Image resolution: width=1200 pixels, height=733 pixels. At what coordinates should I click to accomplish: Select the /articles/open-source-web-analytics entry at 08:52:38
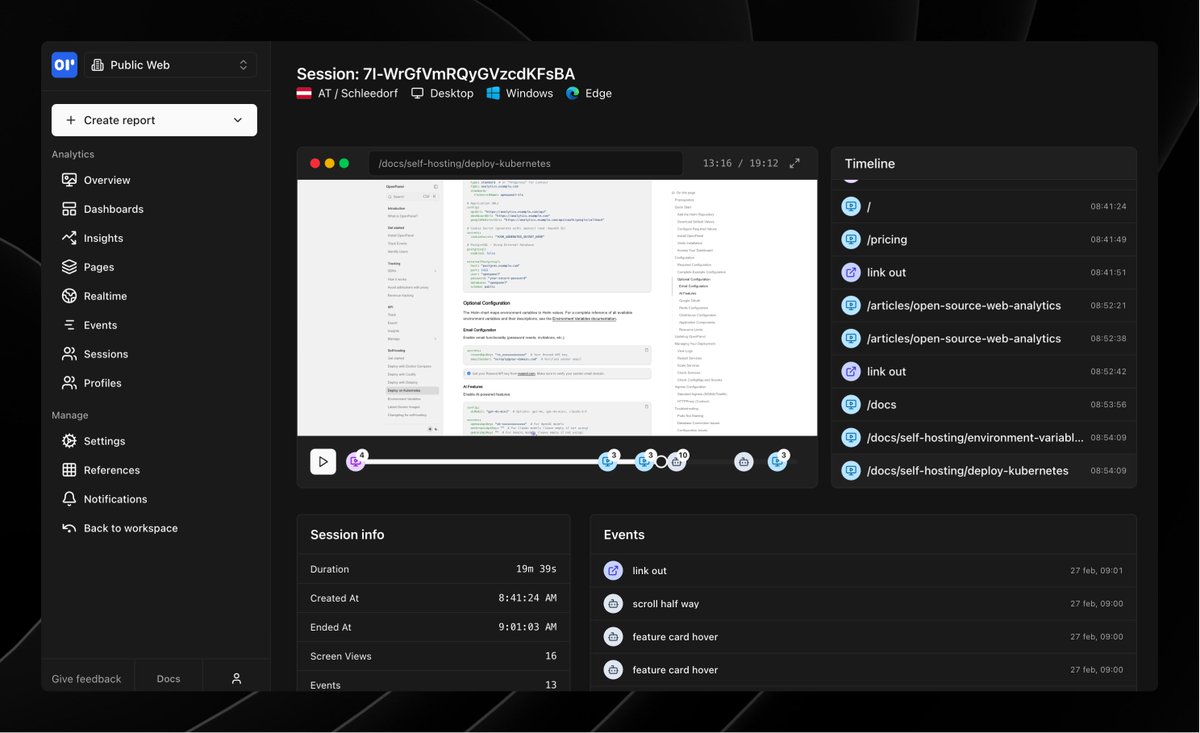point(984,338)
